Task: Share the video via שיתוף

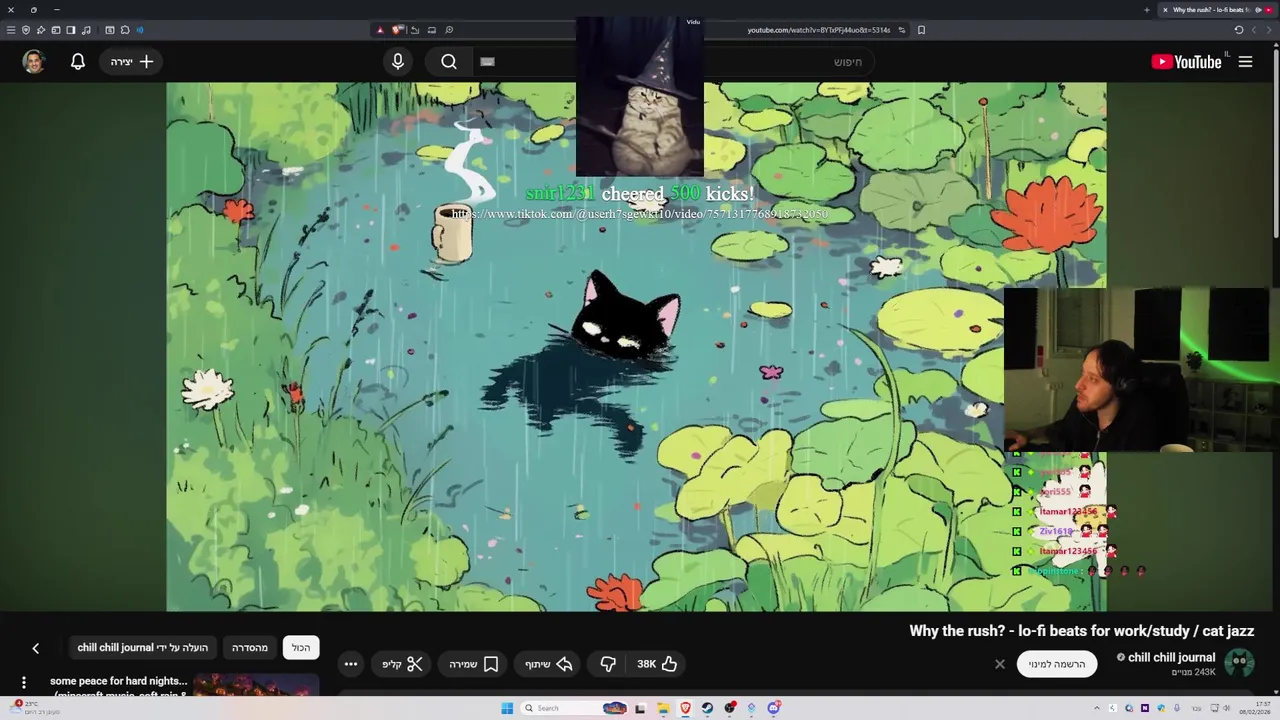Action: pyautogui.click(x=549, y=664)
